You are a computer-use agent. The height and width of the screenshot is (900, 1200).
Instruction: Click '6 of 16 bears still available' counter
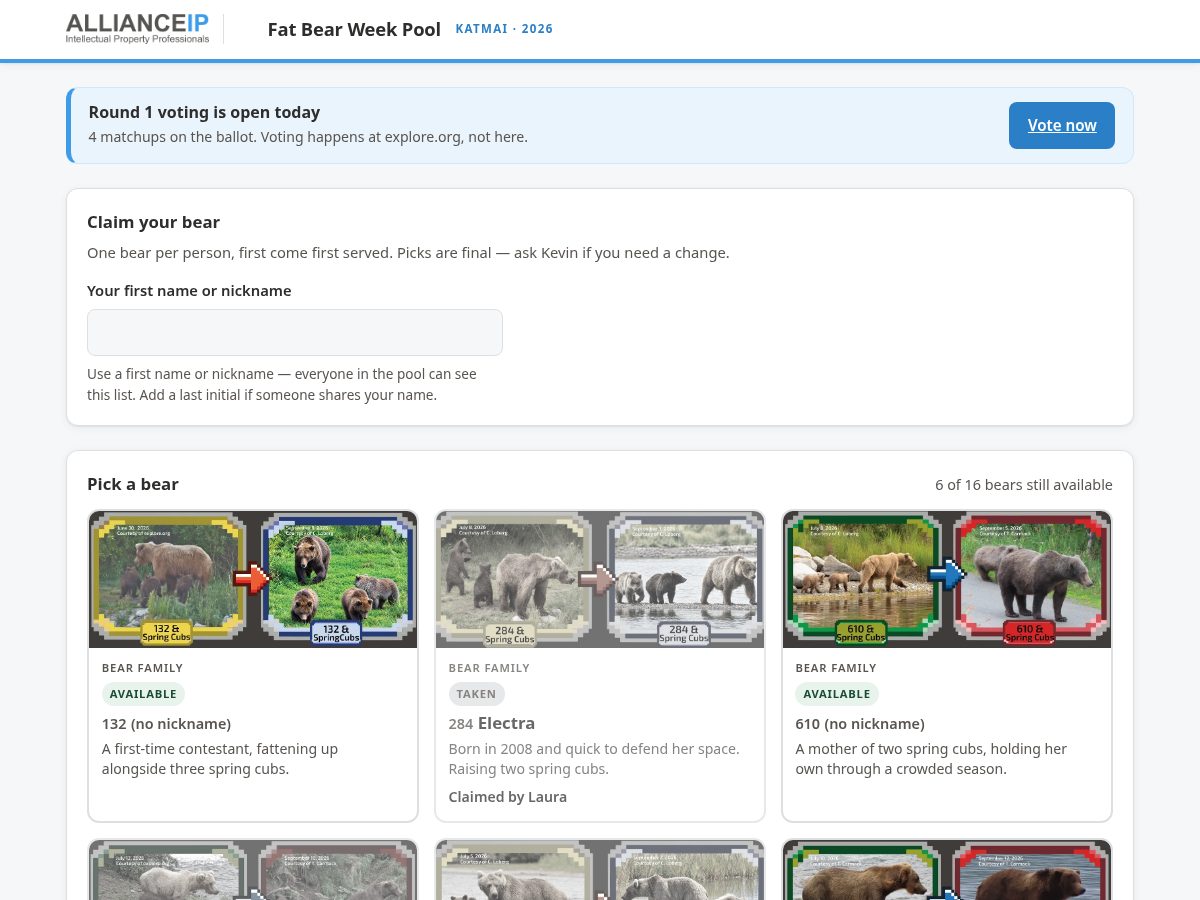pos(1024,484)
